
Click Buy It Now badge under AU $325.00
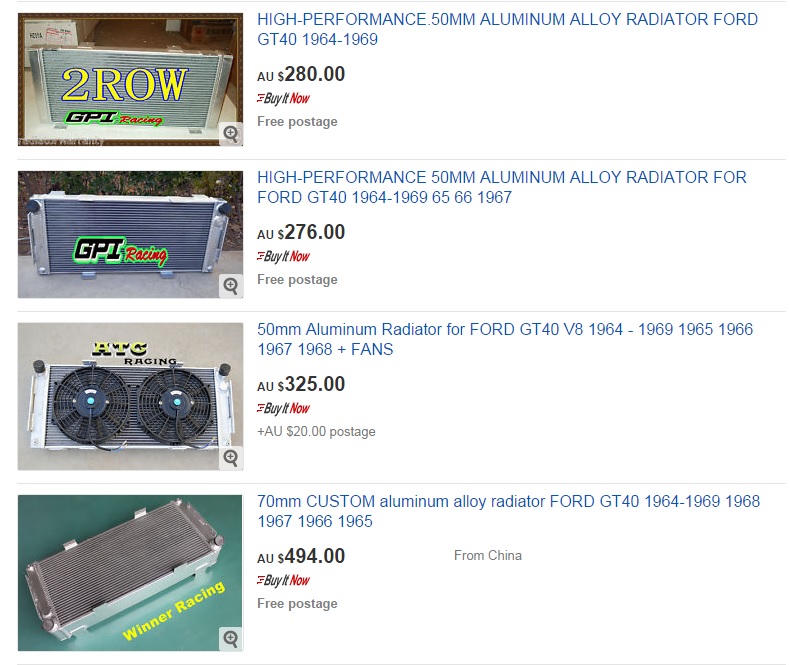[x=283, y=408]
